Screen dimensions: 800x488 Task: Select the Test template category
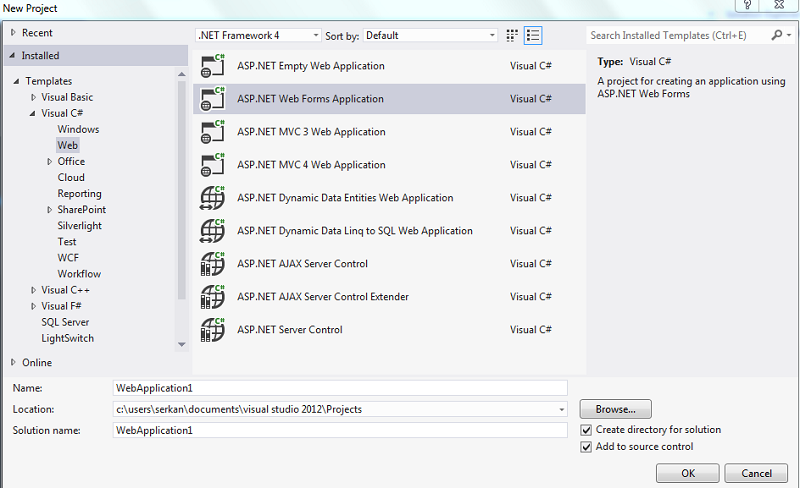tap(67, 242)
